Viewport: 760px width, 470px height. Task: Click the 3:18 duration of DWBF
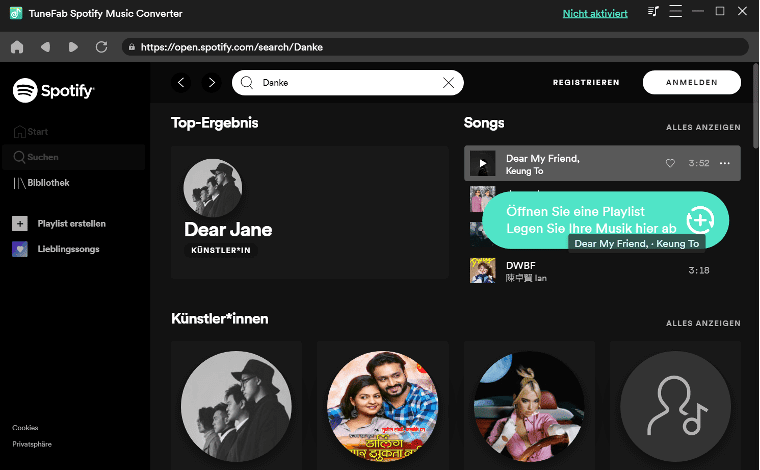point(699,270)
